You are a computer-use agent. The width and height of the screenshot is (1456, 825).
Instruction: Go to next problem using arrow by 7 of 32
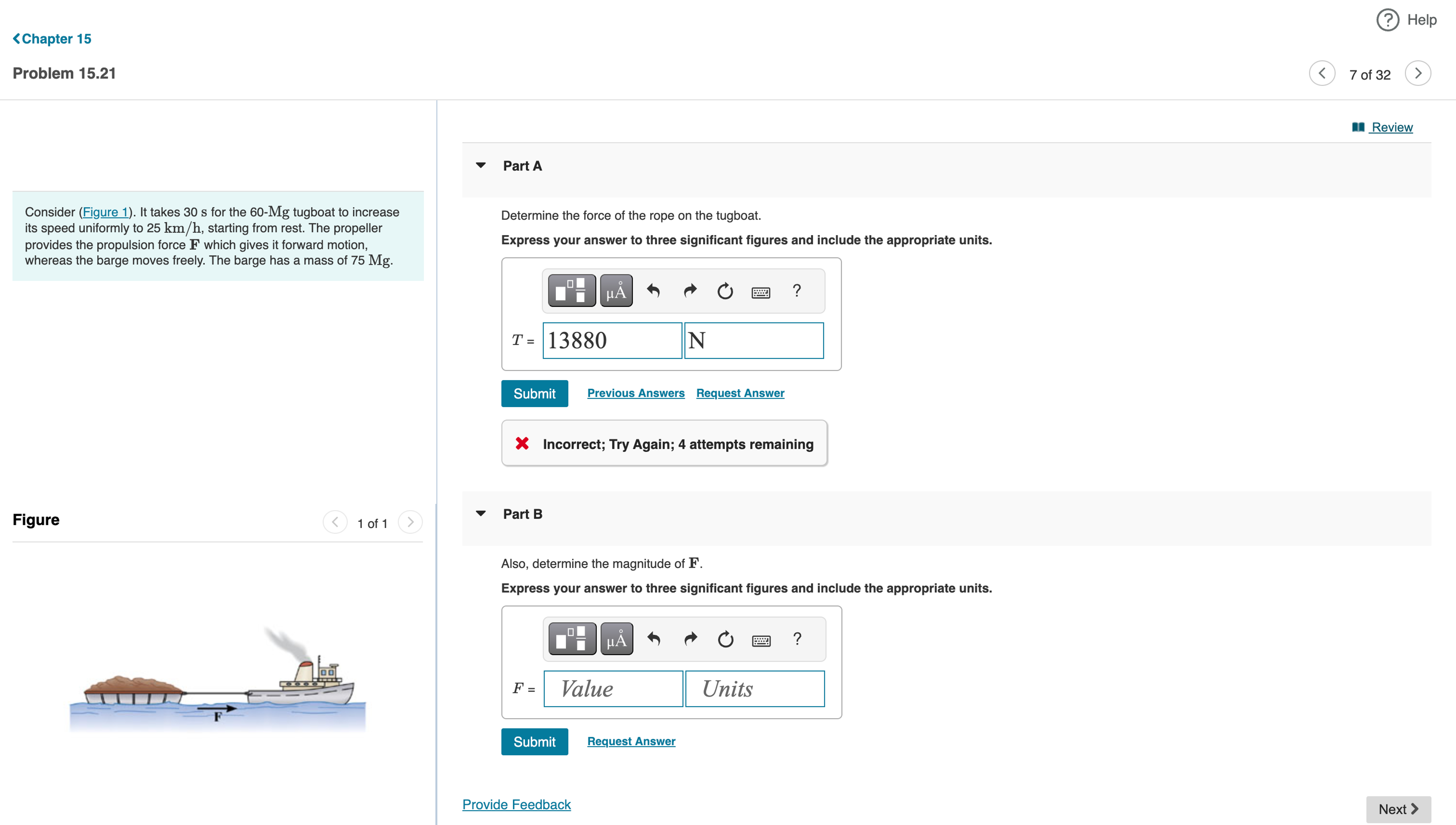tap(1417, 74)
